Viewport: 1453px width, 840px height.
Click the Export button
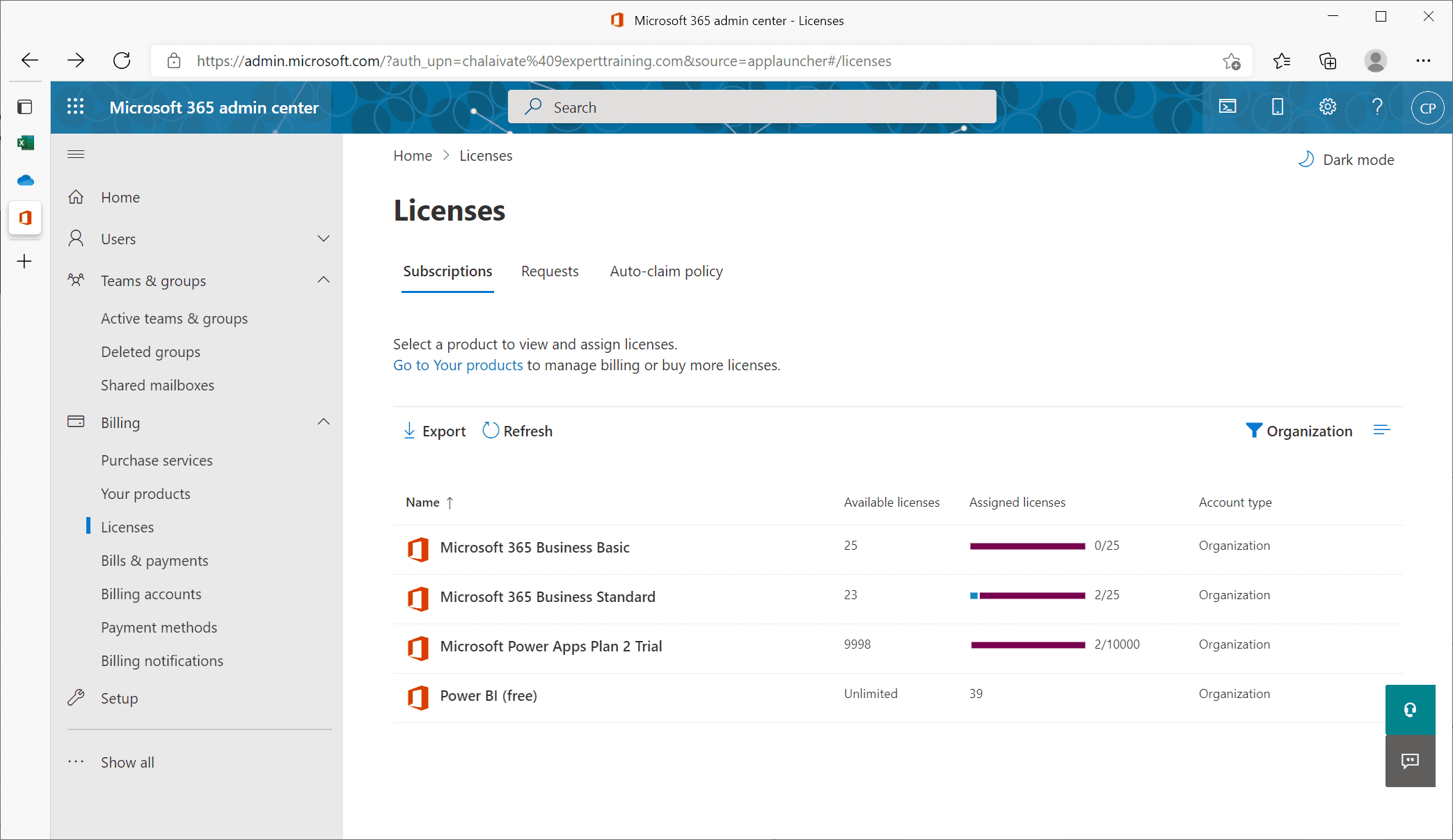coord(434,431)
